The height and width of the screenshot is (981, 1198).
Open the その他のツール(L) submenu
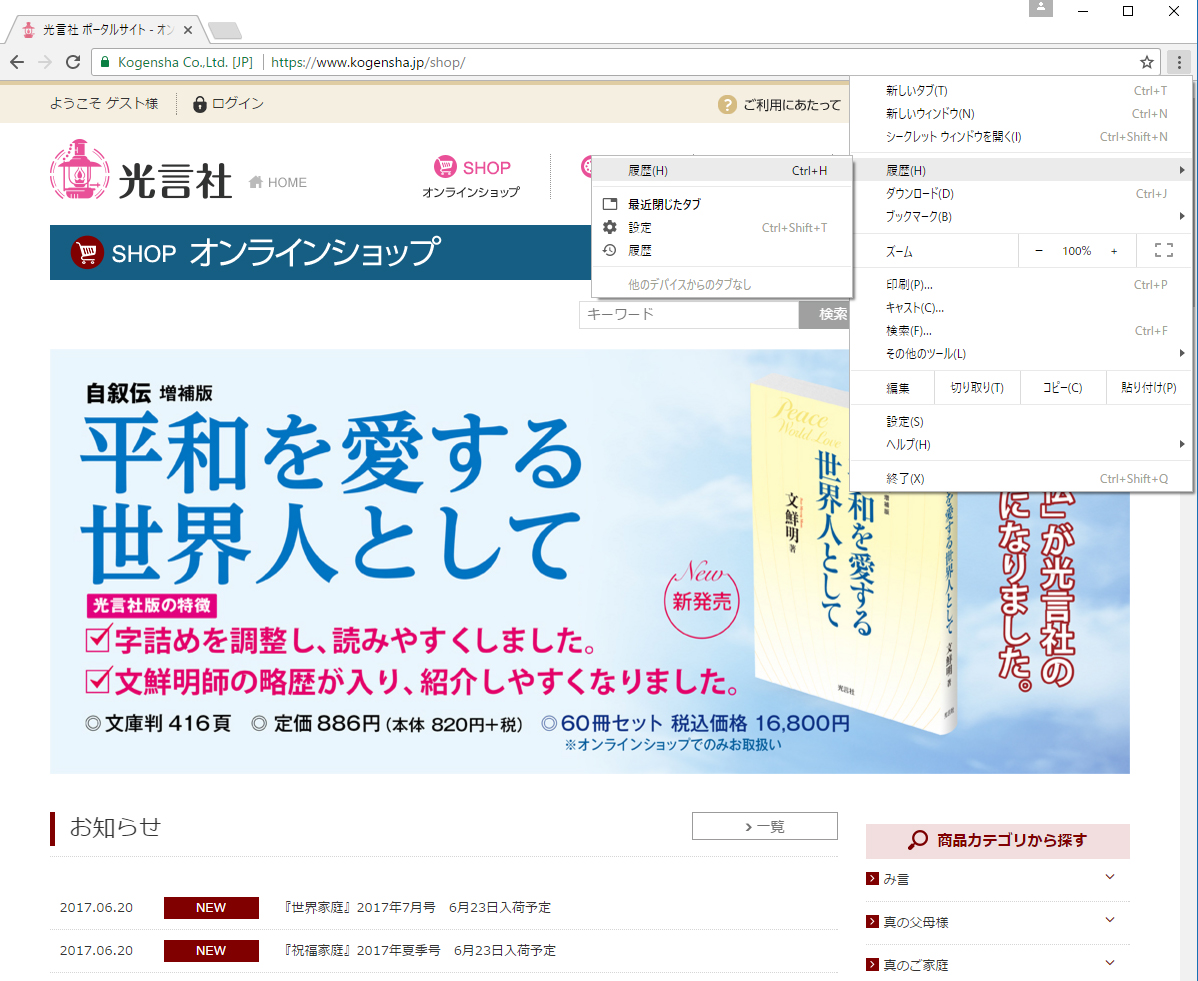click(1020, 353)
